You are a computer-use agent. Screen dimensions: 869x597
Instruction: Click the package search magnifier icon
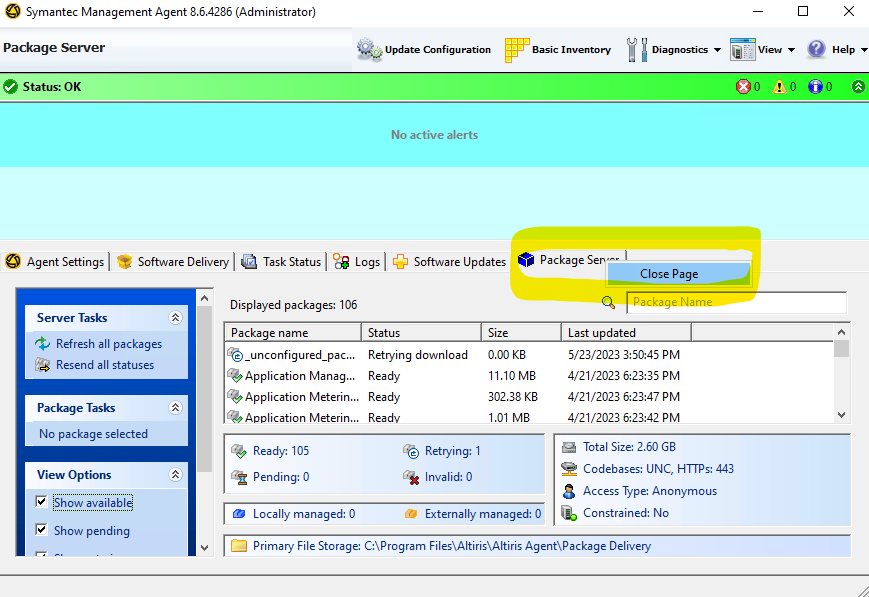609,302
